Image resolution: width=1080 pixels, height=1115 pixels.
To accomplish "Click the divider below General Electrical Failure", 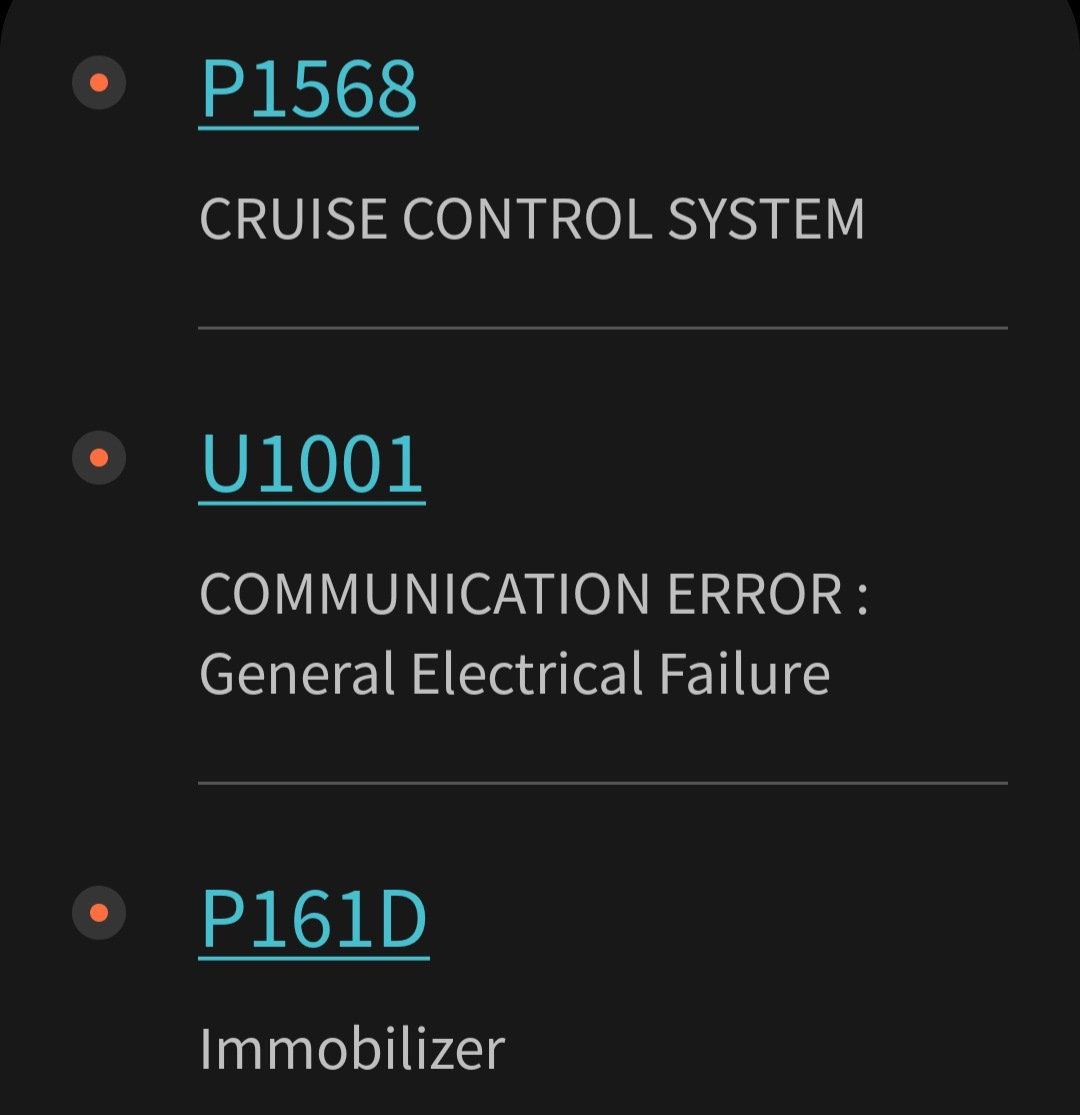I will (x=602, y=783).
